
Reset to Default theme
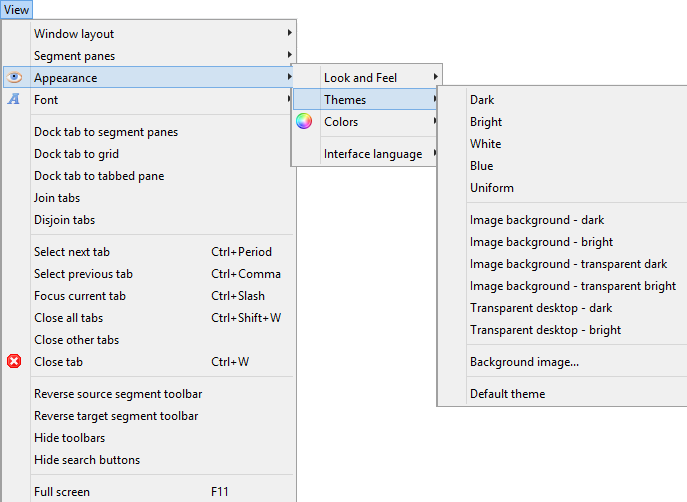(x=507, y=394)
